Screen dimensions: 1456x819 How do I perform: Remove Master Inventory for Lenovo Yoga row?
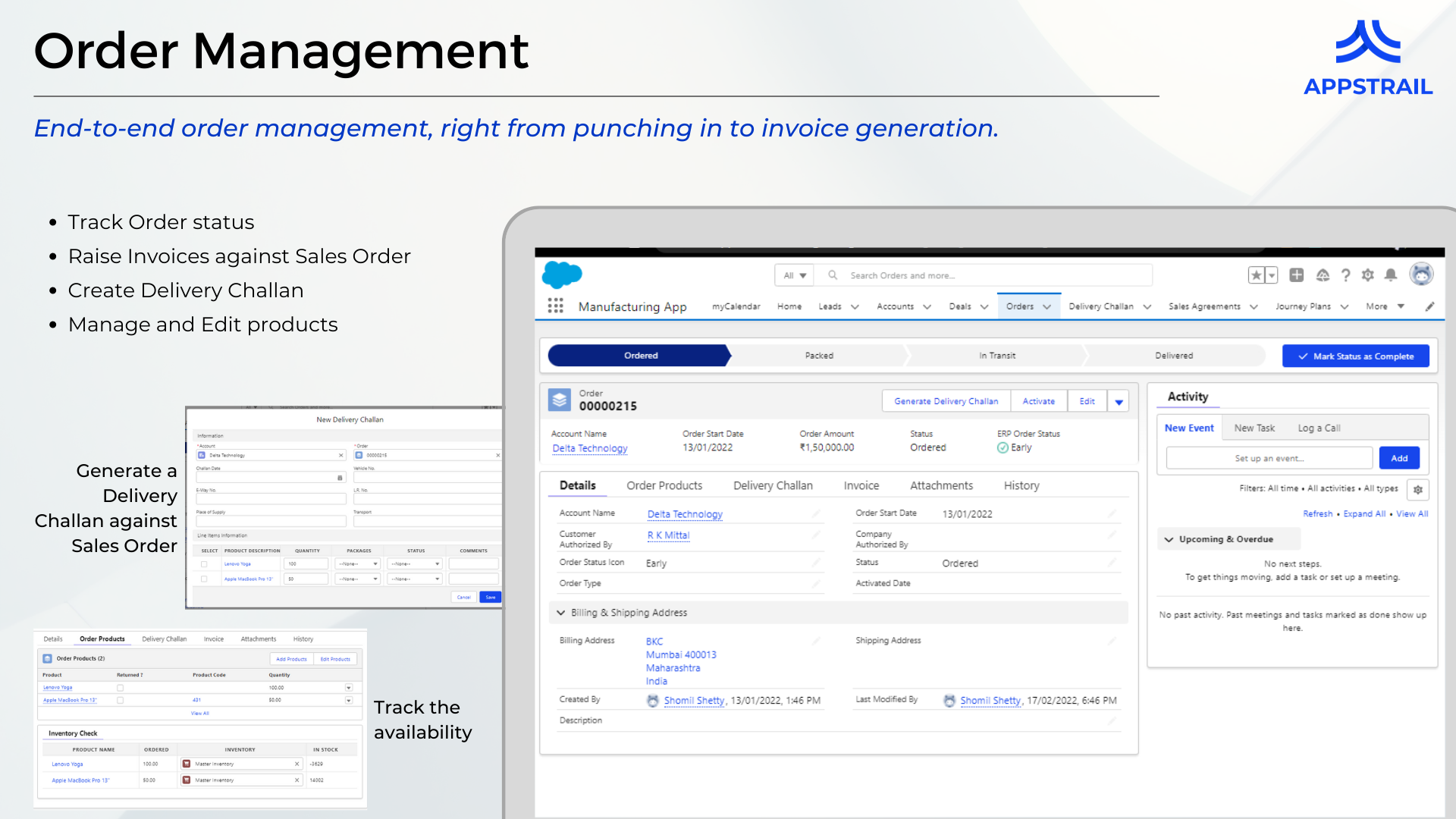coord(297,764)
